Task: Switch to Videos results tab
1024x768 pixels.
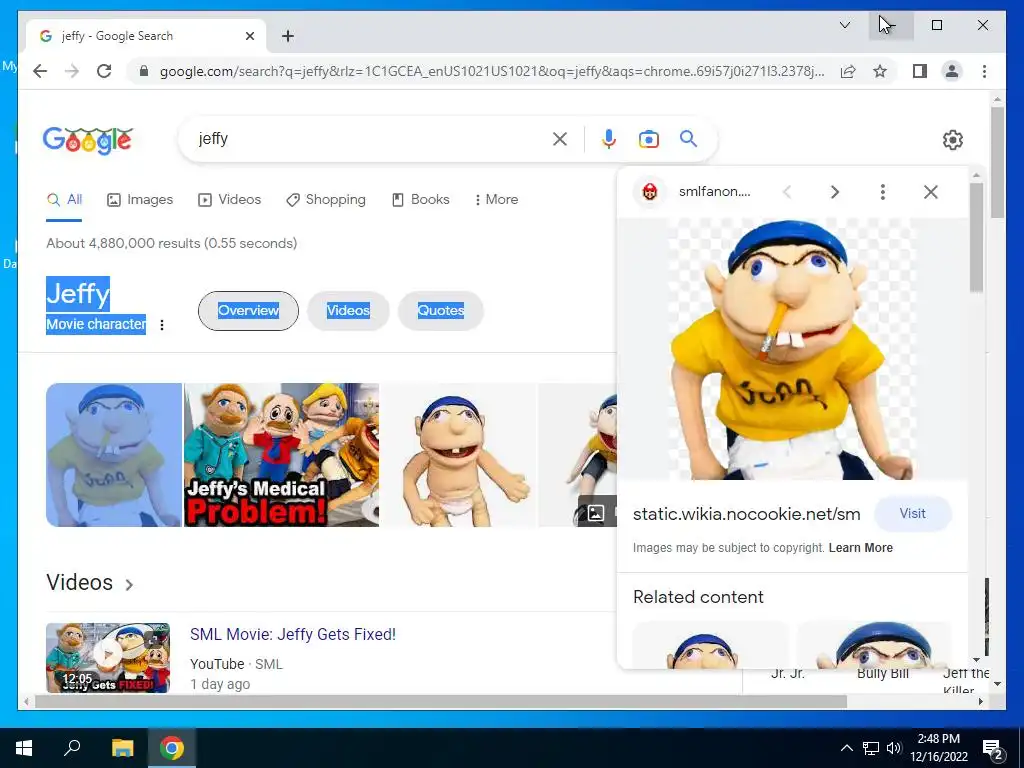Action: pos(229,200)
